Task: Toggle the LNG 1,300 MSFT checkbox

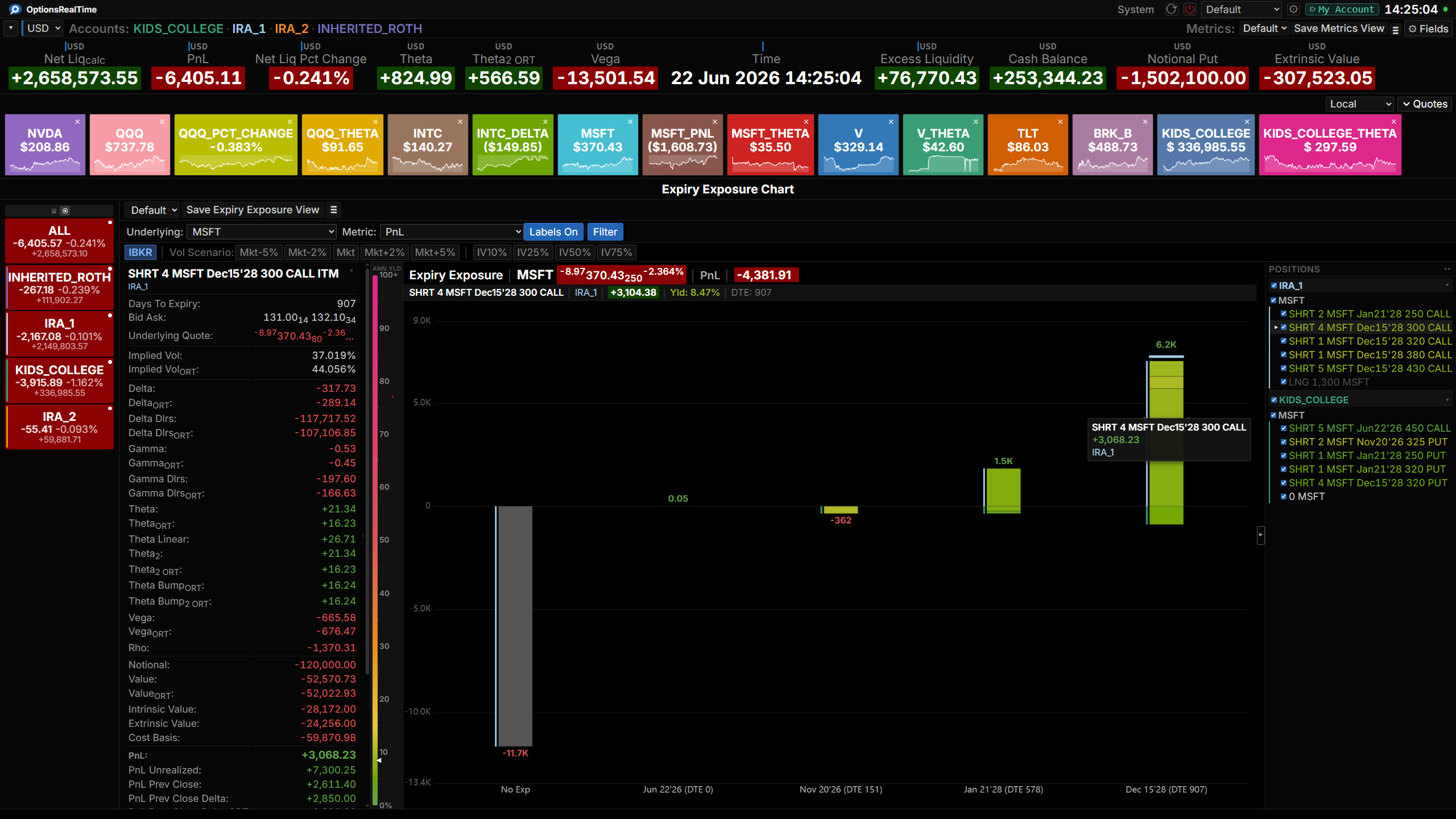Action: (x=1284, y=382)
